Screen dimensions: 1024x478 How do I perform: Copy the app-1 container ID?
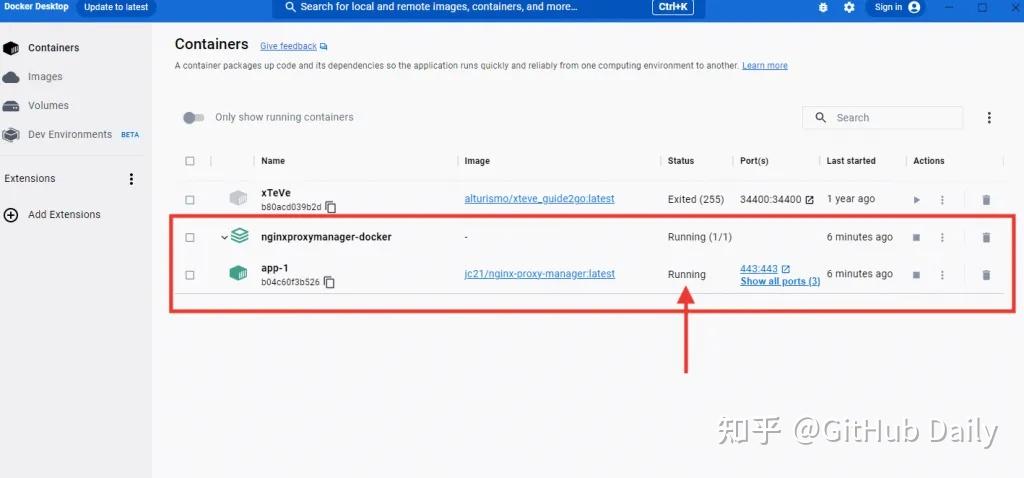tap(329, 283)
